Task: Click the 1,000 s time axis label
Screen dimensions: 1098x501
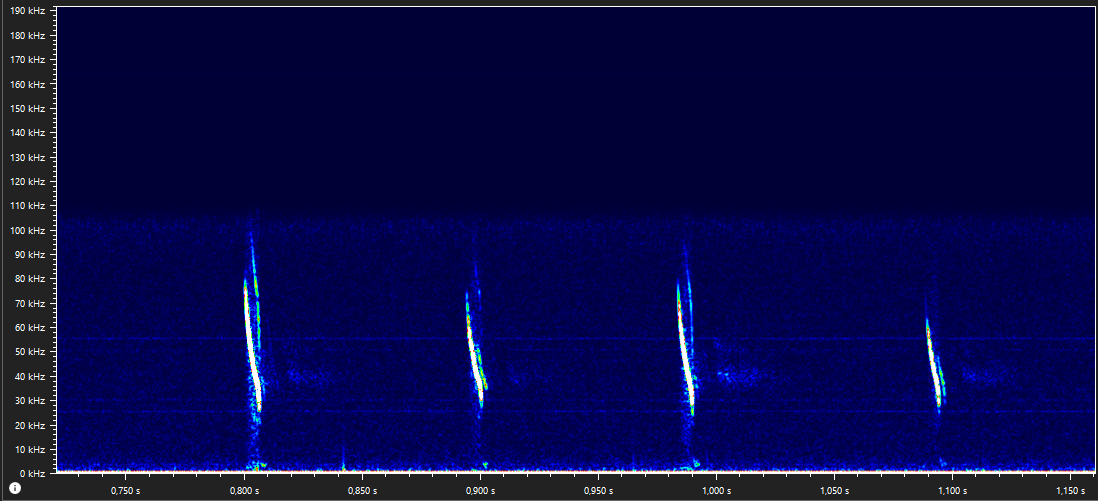Action: pyautogui.click(x=714, y=491)
